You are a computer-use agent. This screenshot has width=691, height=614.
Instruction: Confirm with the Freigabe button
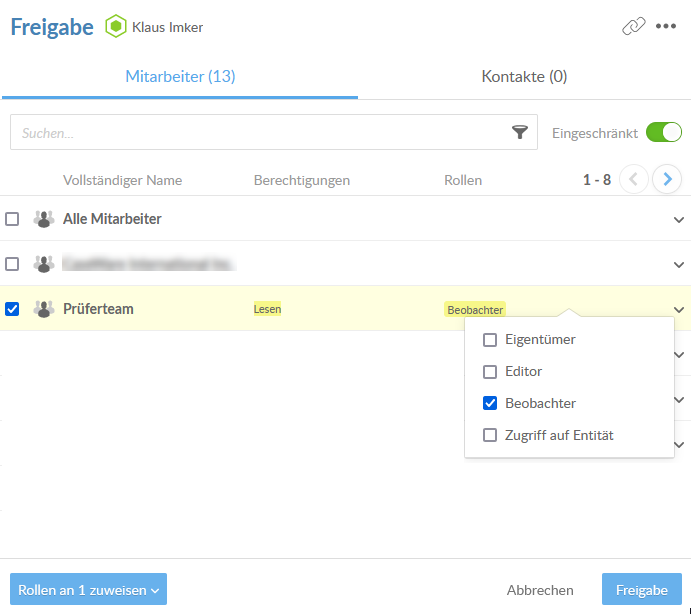pos(642,589)
